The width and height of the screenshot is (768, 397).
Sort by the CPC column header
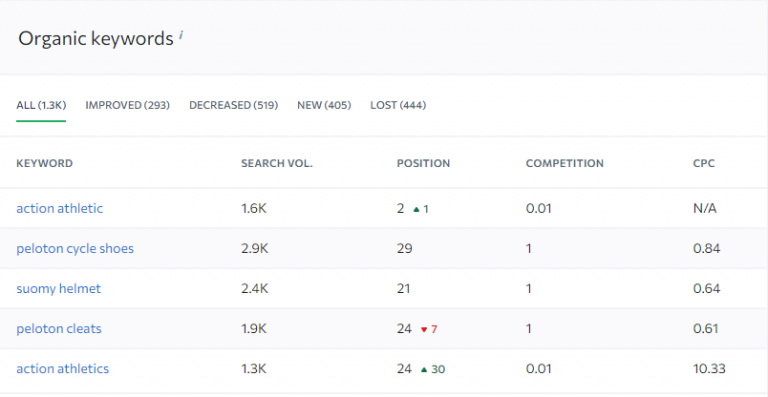click(x=704, y=163)
